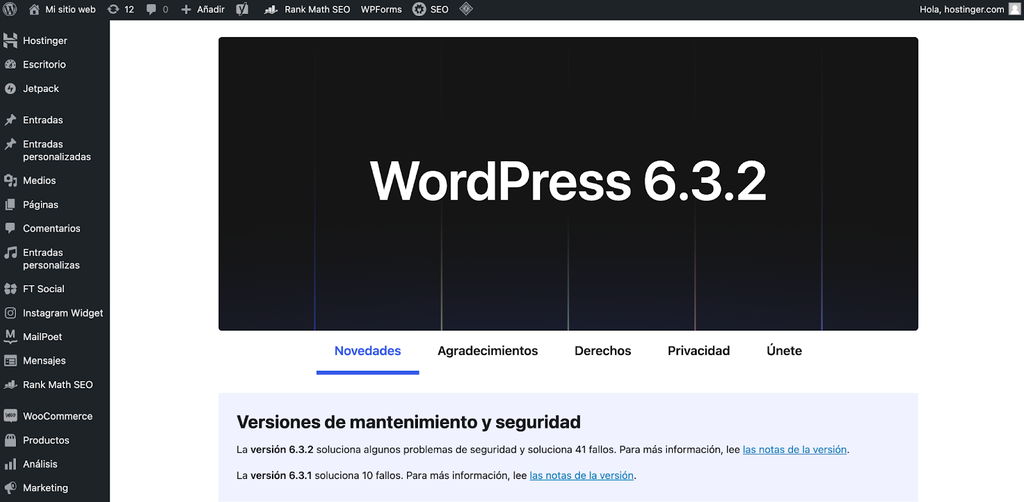Screen dimensions: 1024x502
Task: Click the WordPress logo in admin bar
Action: [x=10, y=9]
